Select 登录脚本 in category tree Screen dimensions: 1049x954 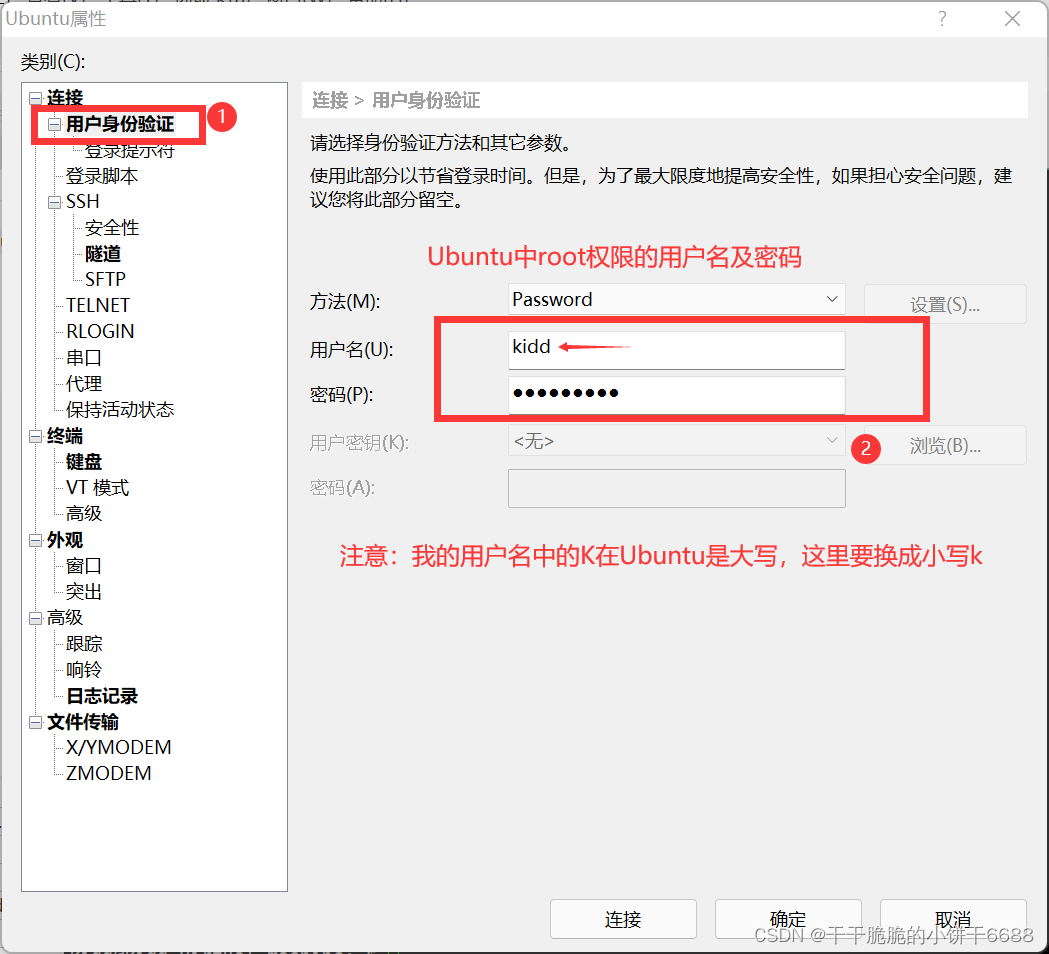pos(102,176)
